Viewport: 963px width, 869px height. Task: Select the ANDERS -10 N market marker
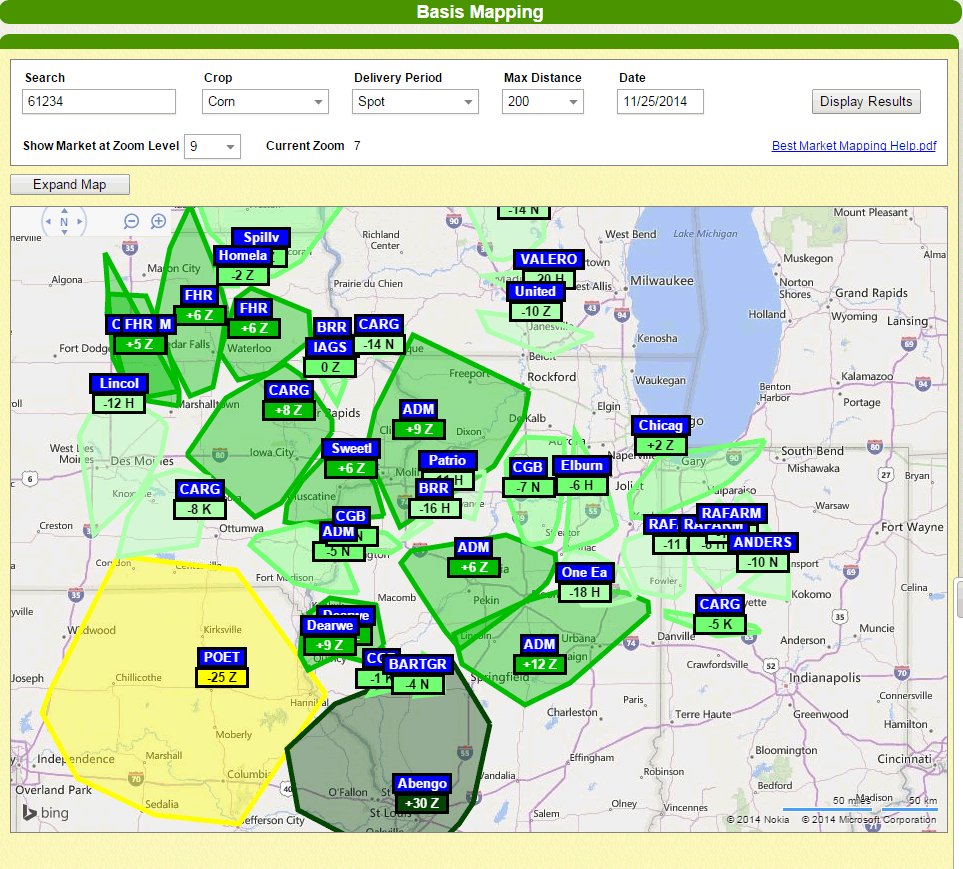point(762,552)
